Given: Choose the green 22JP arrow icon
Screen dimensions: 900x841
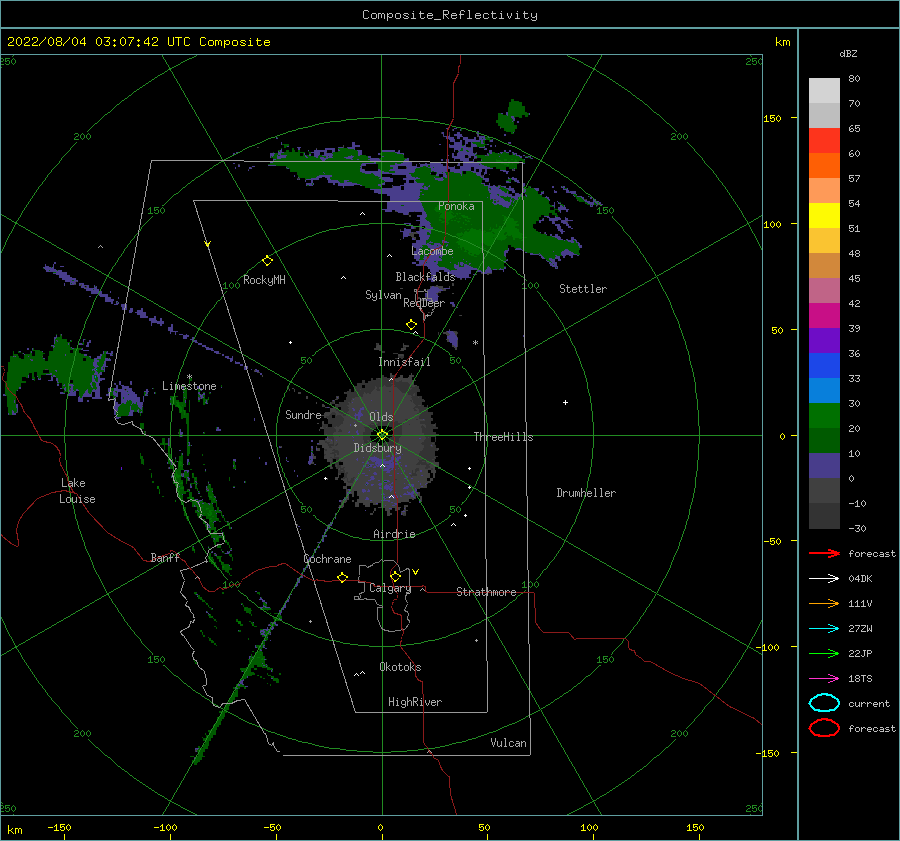Looking at the screenshot, I should 824,653.
